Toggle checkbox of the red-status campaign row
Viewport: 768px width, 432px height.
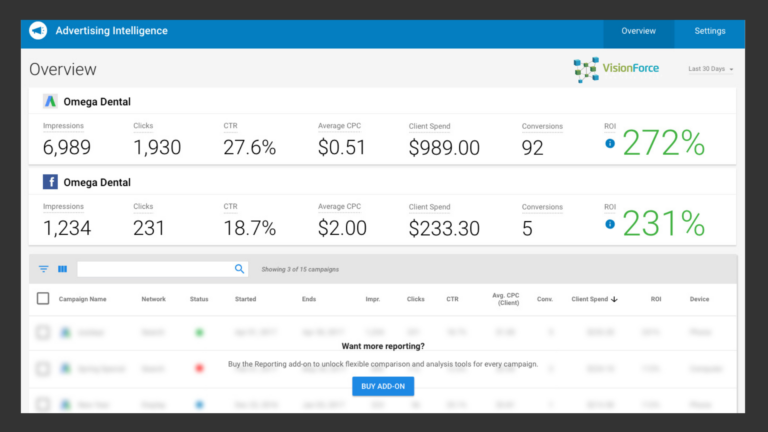[x=43, y=368]
